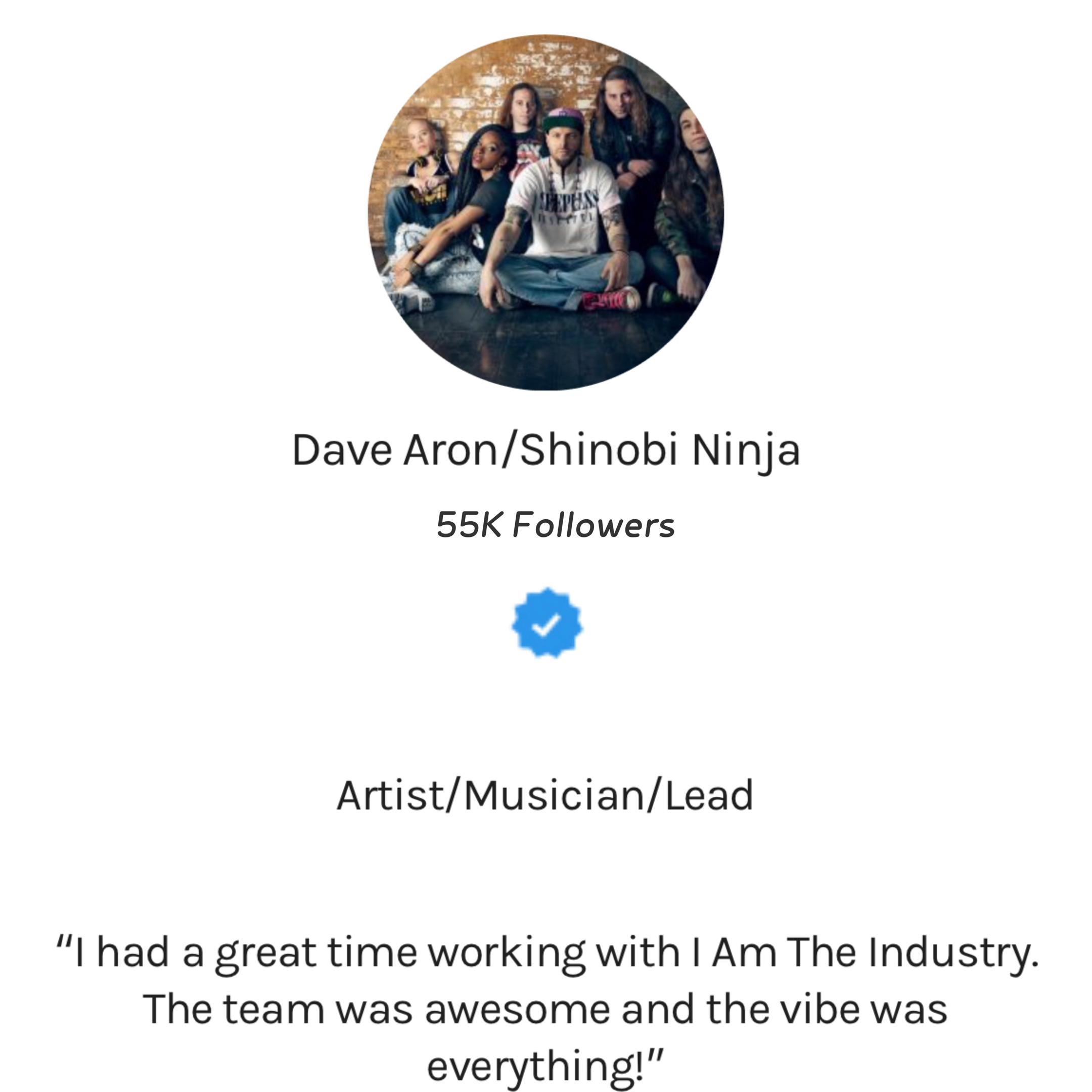This screenshot has width=1092, height=1092.
Task: Open the circular band profile photo
Action: (x=545, y=212)
